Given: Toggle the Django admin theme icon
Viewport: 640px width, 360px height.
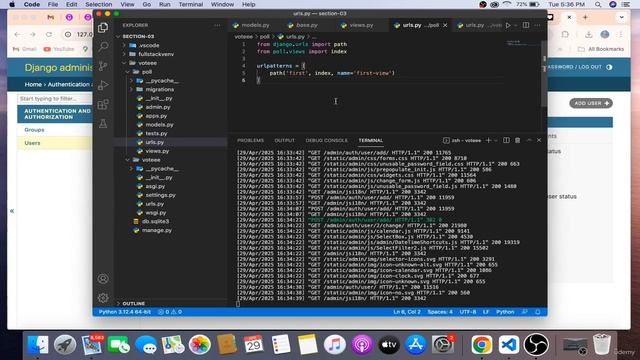Looking at the screenshot, I should click(609, 67).
